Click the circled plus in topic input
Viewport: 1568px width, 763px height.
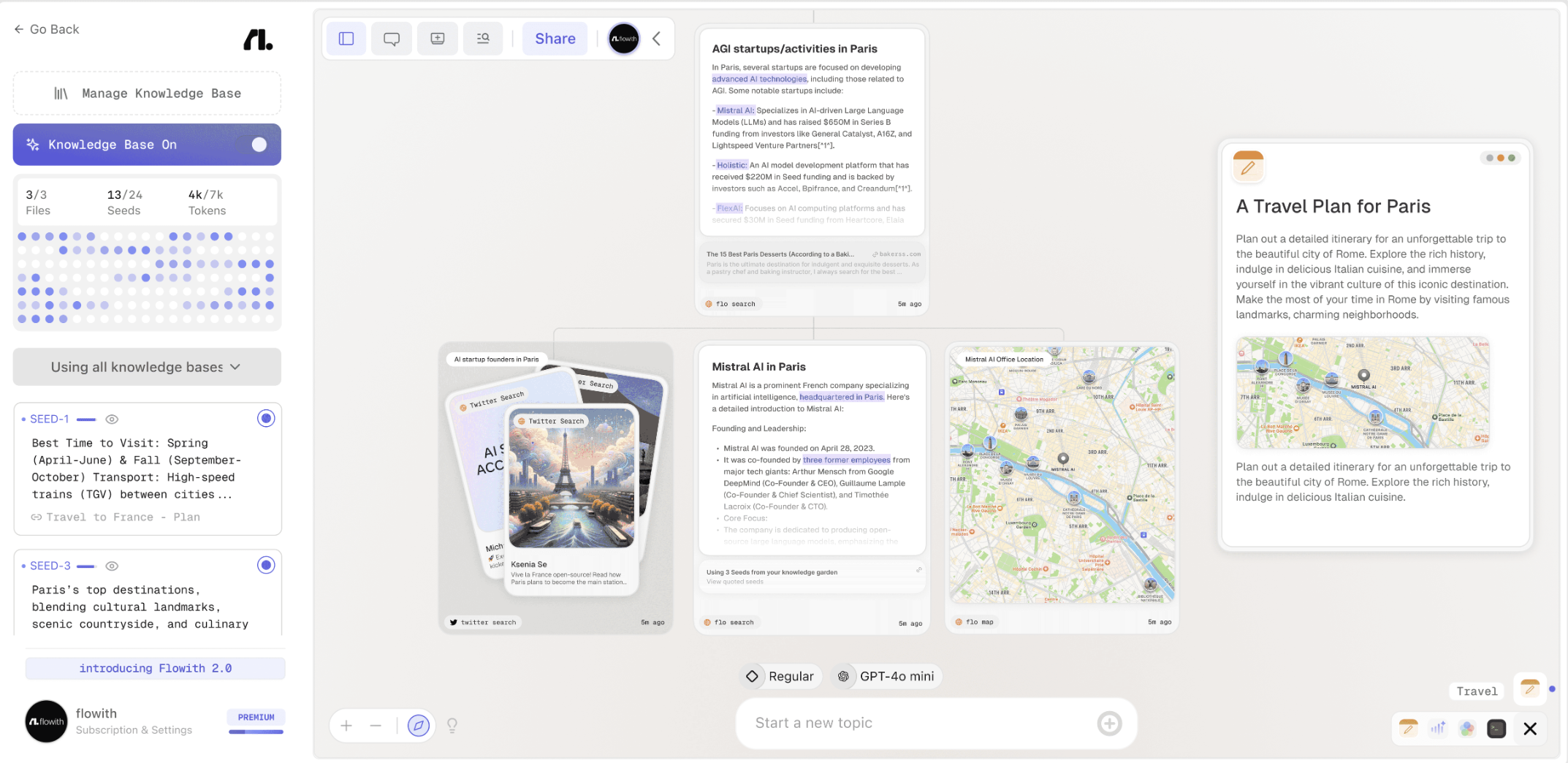pos(1109,724)
